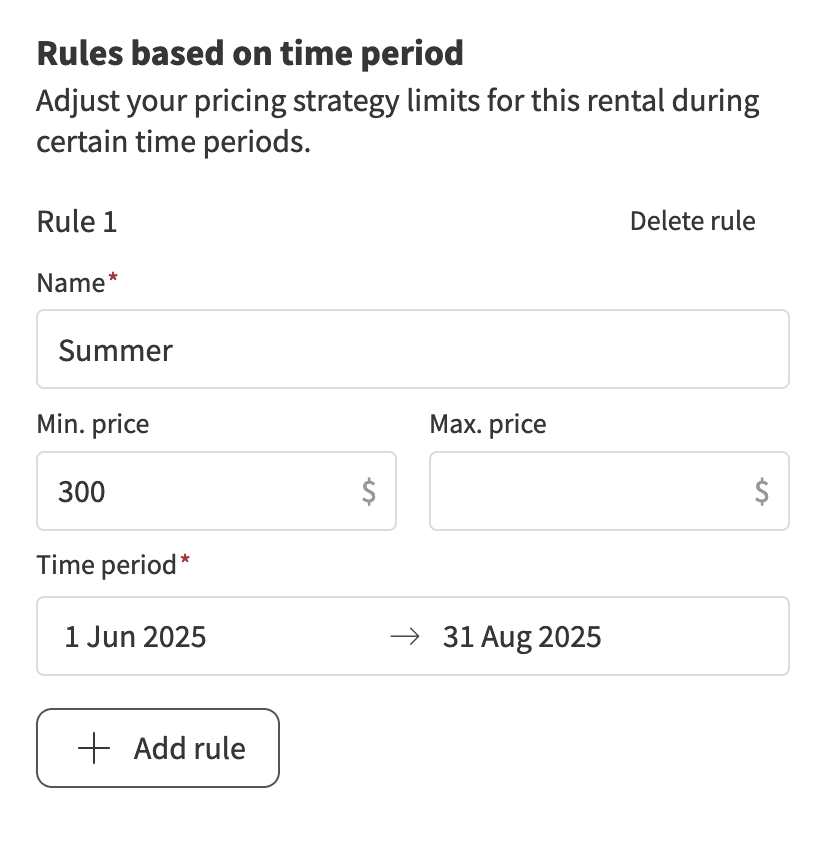832x842 pixels.
Task: Click the dollar icon in Min. price field
Action: [369, 491]
